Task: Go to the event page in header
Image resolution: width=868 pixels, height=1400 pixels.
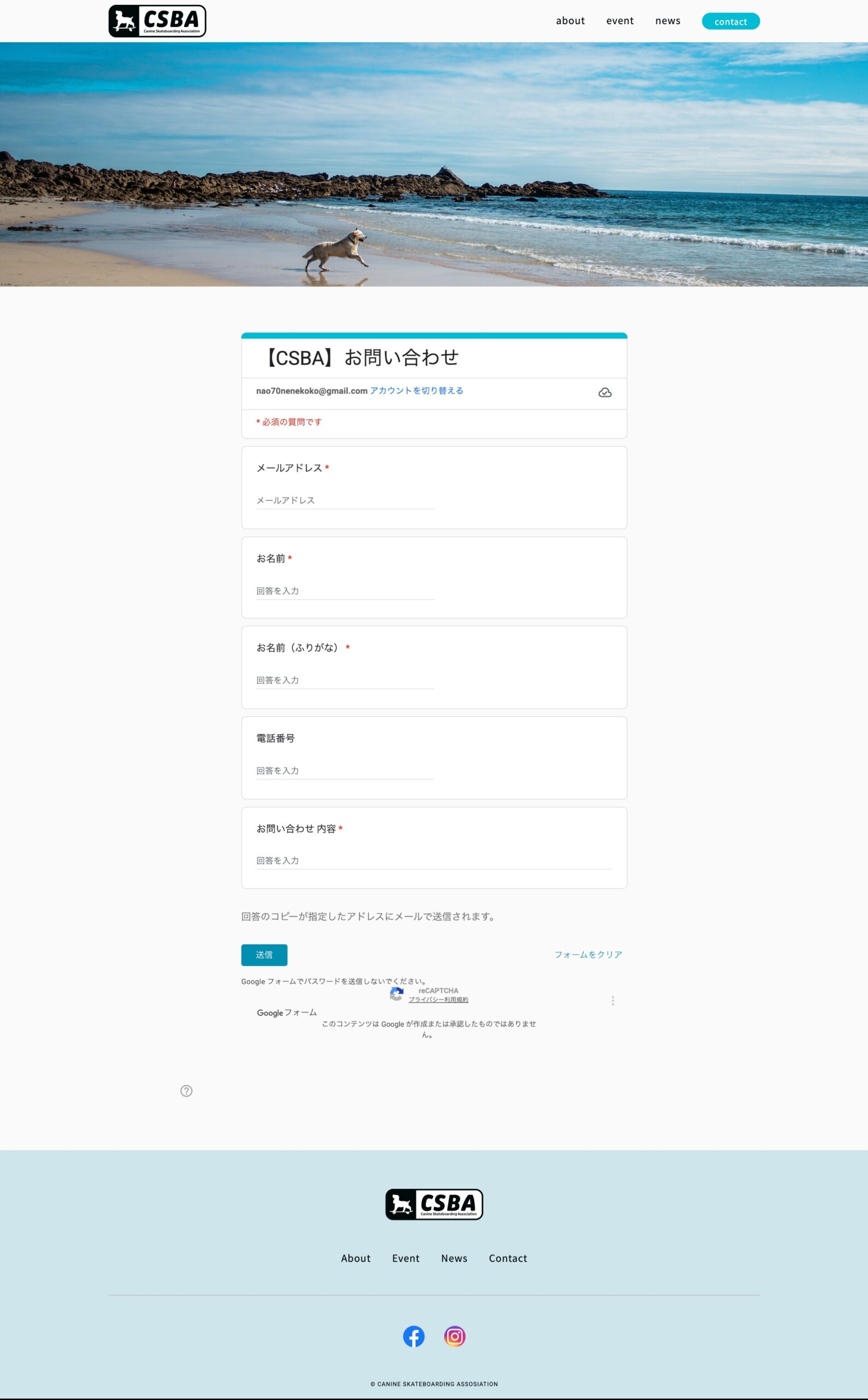Action: click(620, 21)
